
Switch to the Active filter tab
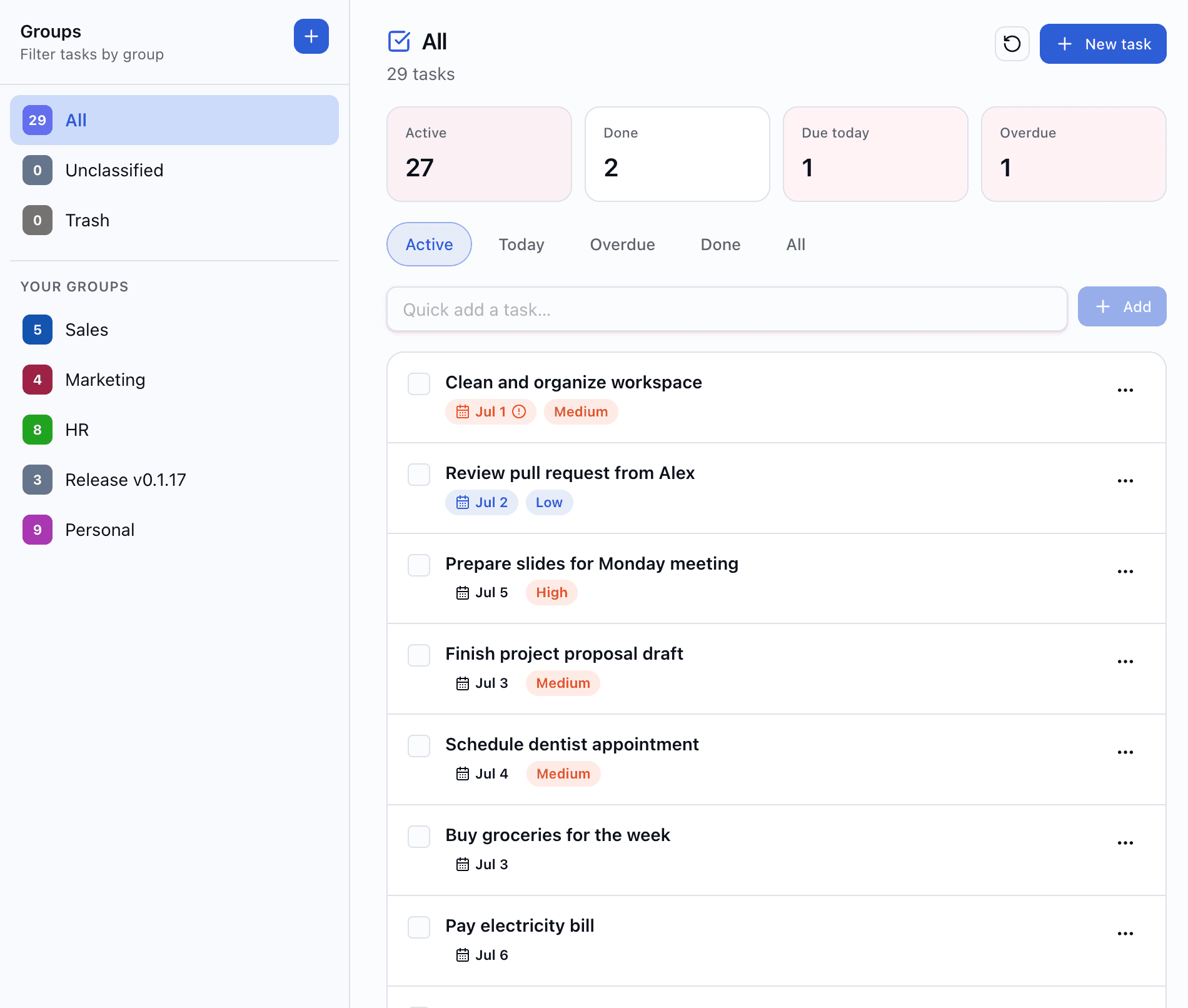429,244
